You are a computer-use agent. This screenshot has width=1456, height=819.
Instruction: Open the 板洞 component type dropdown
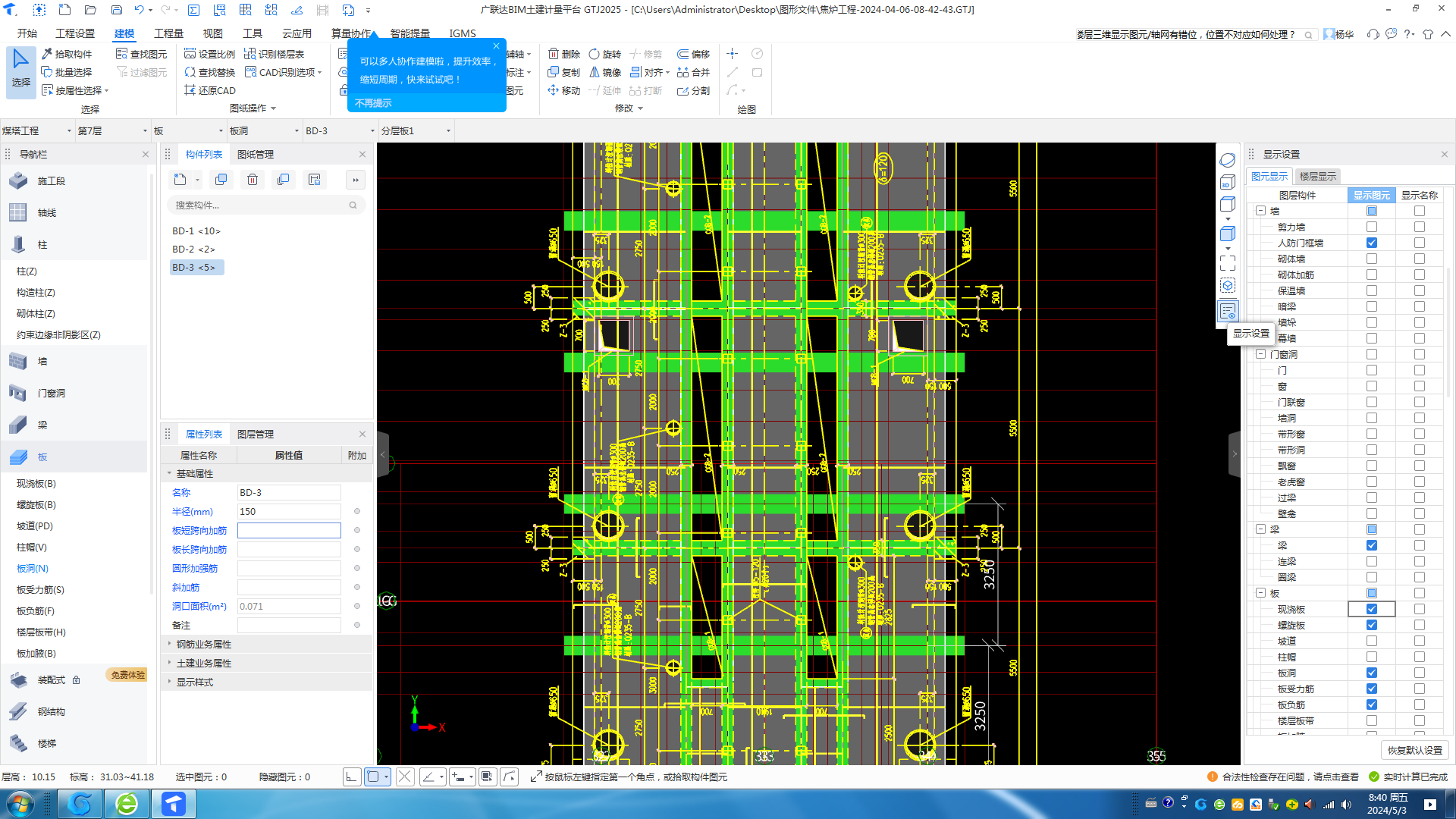[264, 130]
